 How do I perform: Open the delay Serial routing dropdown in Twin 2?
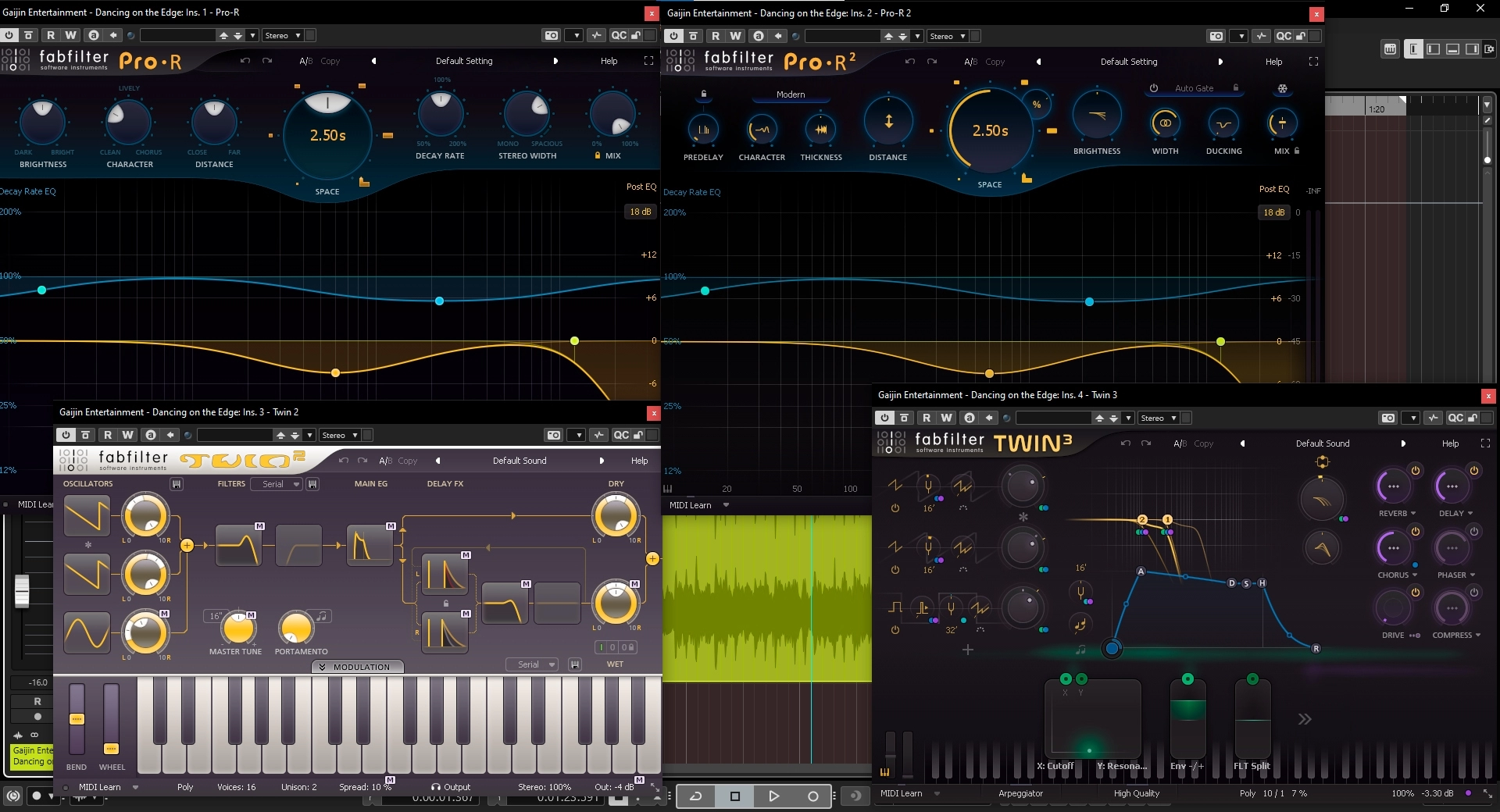(x=532, y=664)
